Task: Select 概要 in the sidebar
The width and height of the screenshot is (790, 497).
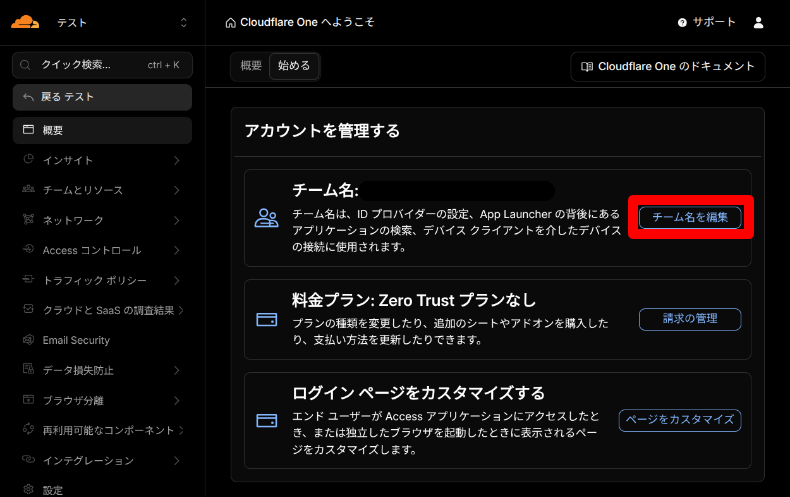Action: pos(102,131)
